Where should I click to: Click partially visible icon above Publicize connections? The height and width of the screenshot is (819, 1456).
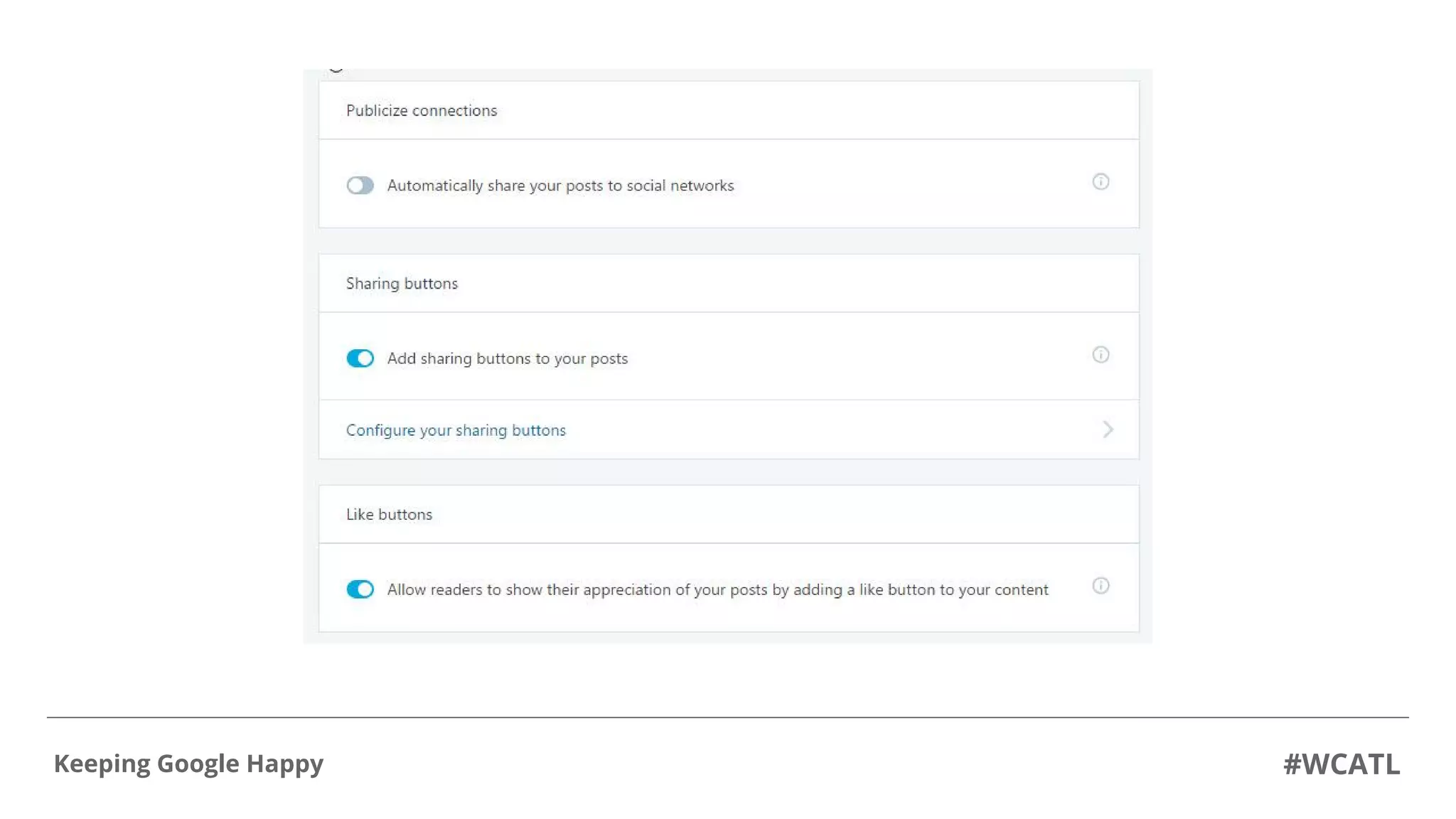336,70
